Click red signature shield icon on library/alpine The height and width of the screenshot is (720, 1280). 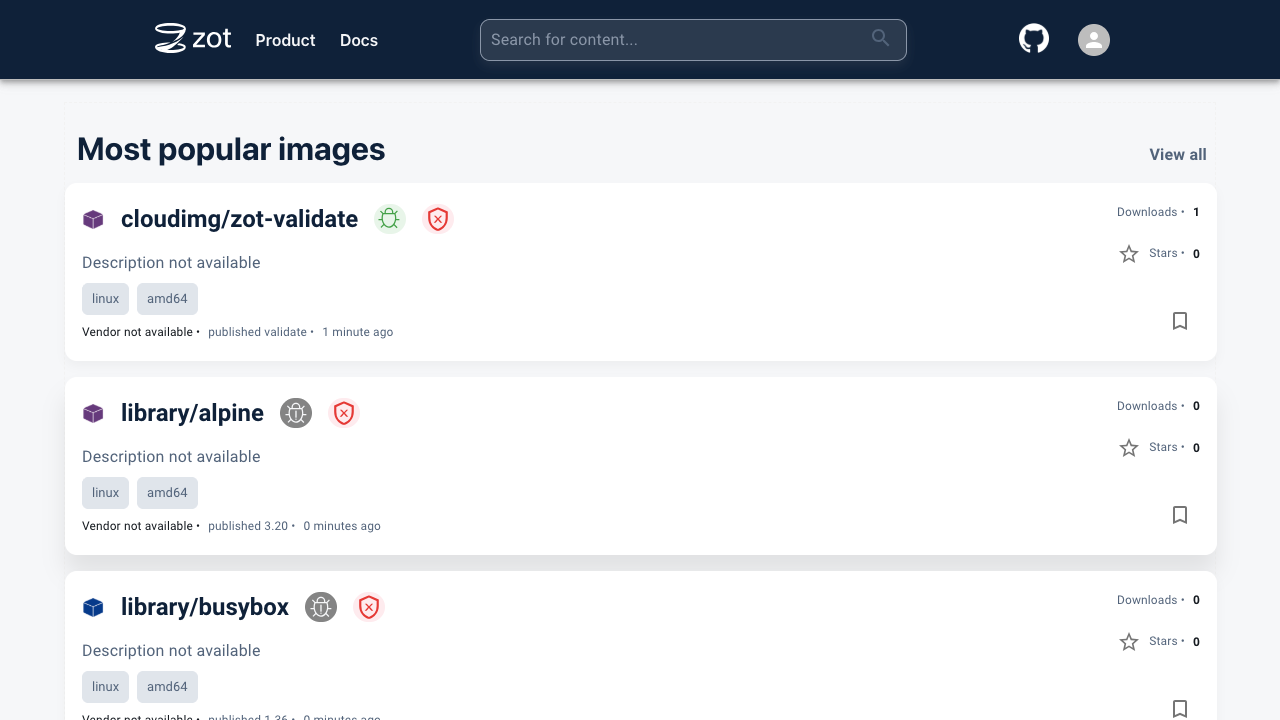click(x=344, y=413)
